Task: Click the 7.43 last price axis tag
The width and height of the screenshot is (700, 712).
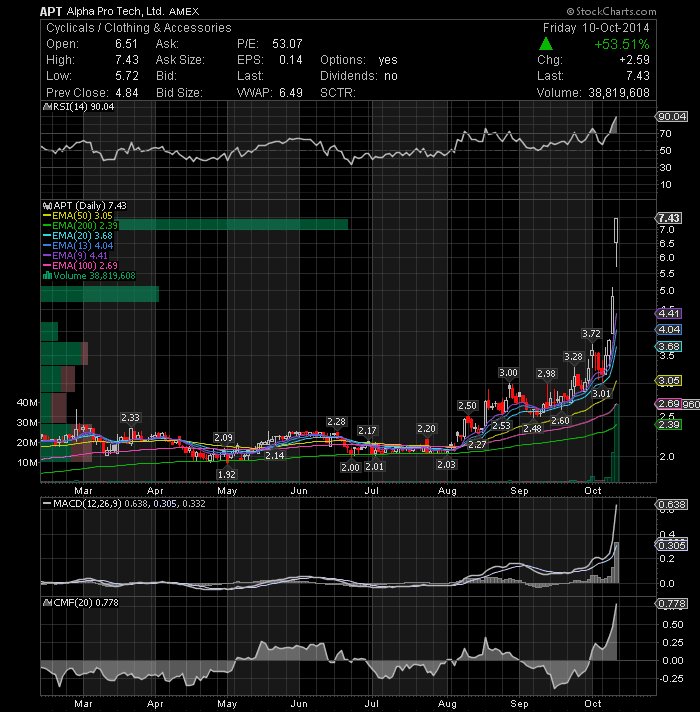Action: (x=669, y=218)
